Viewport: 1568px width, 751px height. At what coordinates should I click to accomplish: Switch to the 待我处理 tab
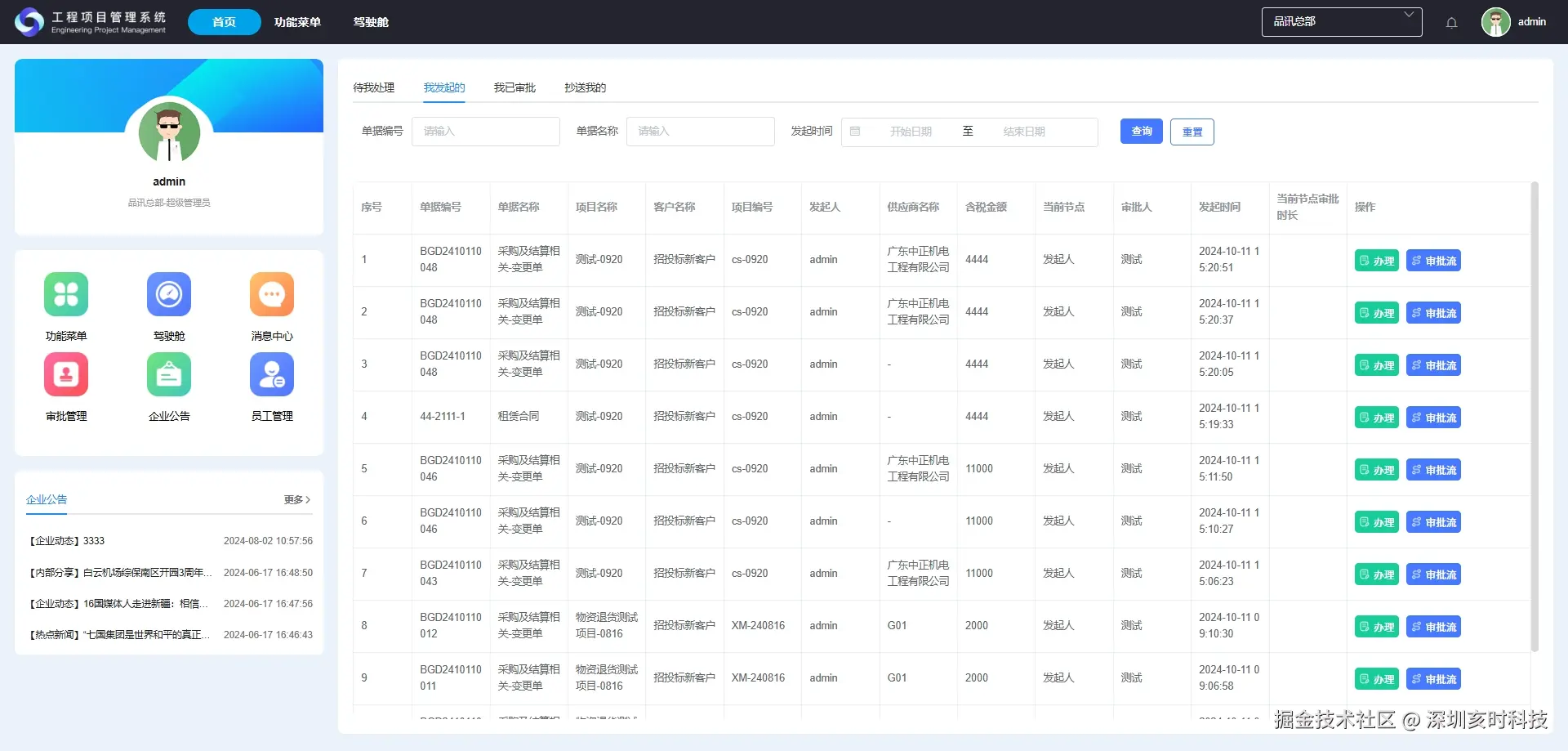(x=374, y=87)
